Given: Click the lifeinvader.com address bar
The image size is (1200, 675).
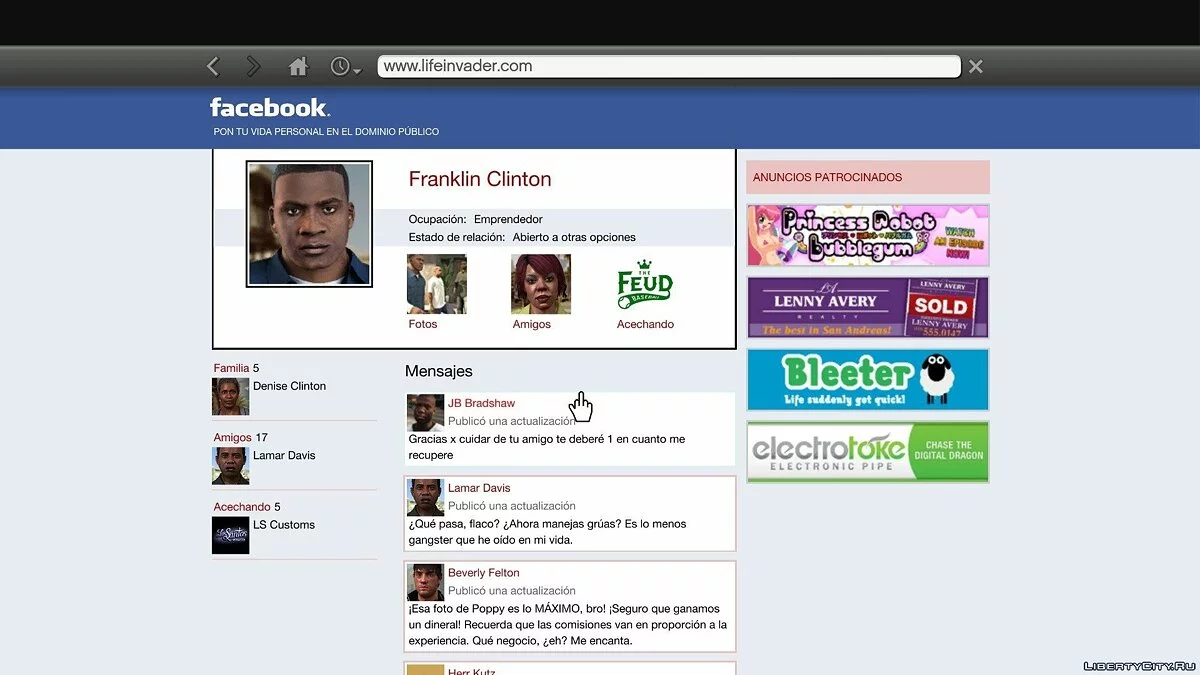Looking at the screenshot, I should 668,67.
